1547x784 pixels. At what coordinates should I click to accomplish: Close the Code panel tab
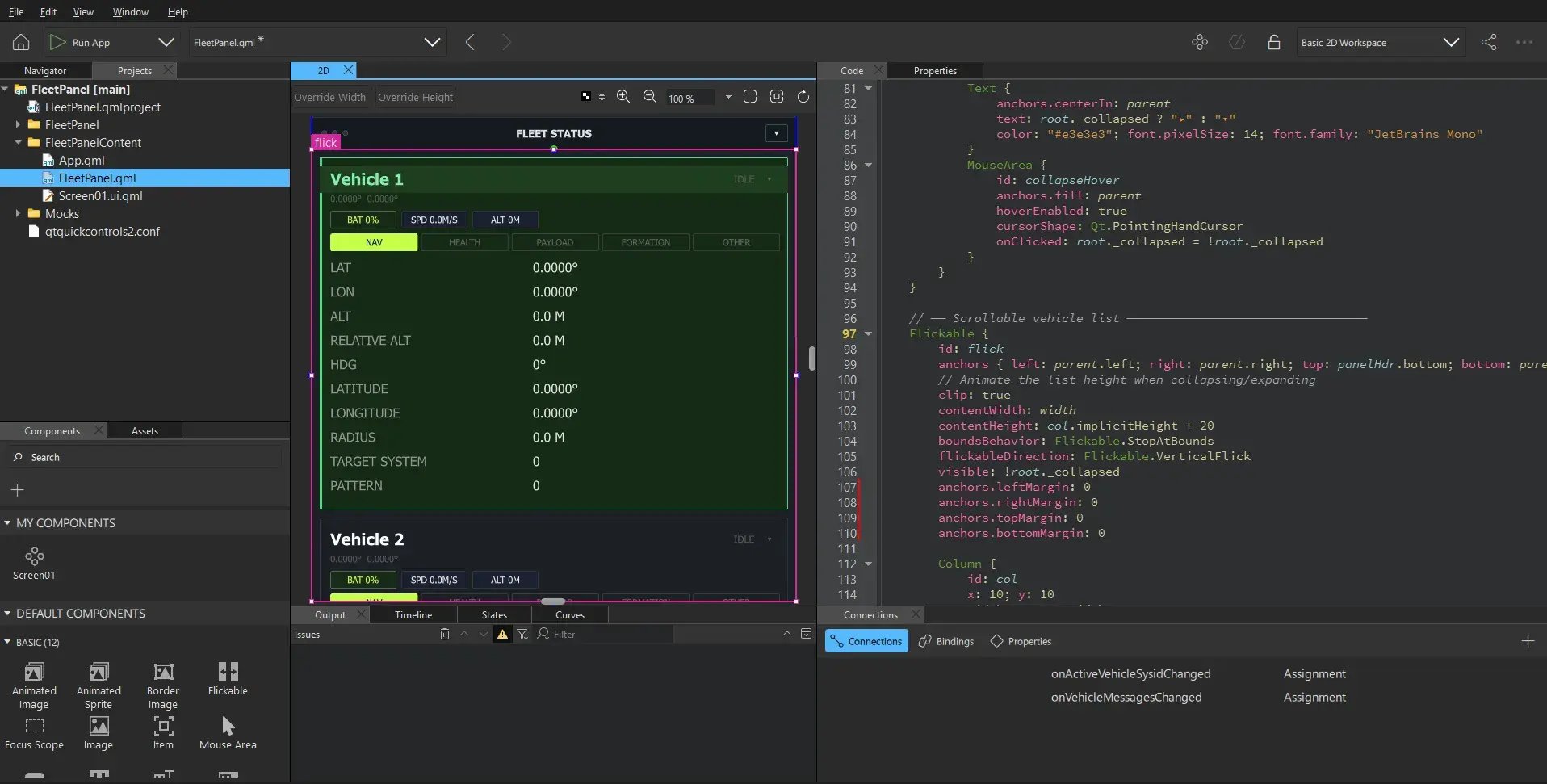click(x=878, y=70)
